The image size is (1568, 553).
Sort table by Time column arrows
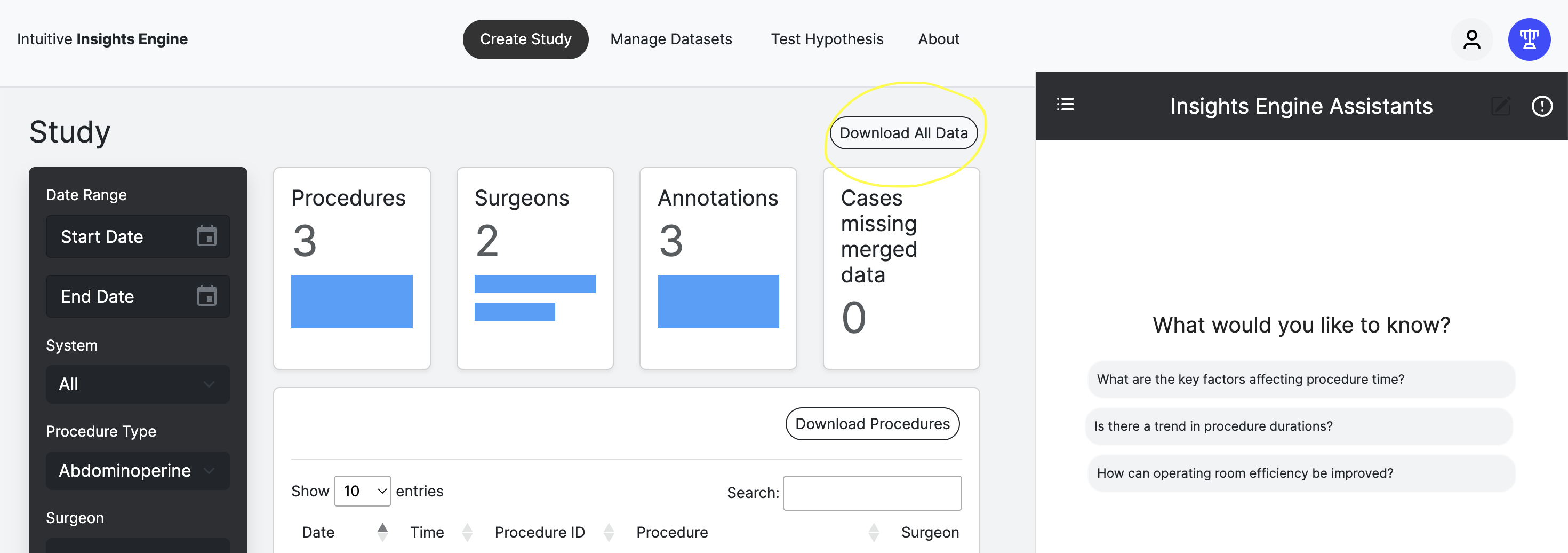(467, 532)
